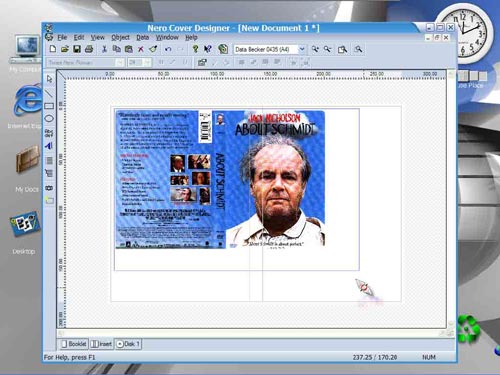Open the font size dropdown
The width and height of the screenshot is (500, 375).
[147, 62]
